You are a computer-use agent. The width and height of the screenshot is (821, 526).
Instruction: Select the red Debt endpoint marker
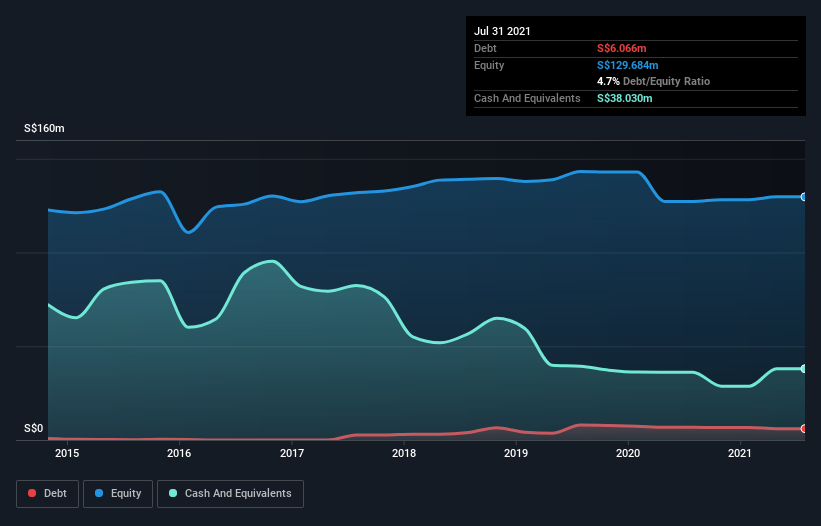pos(804,429)
